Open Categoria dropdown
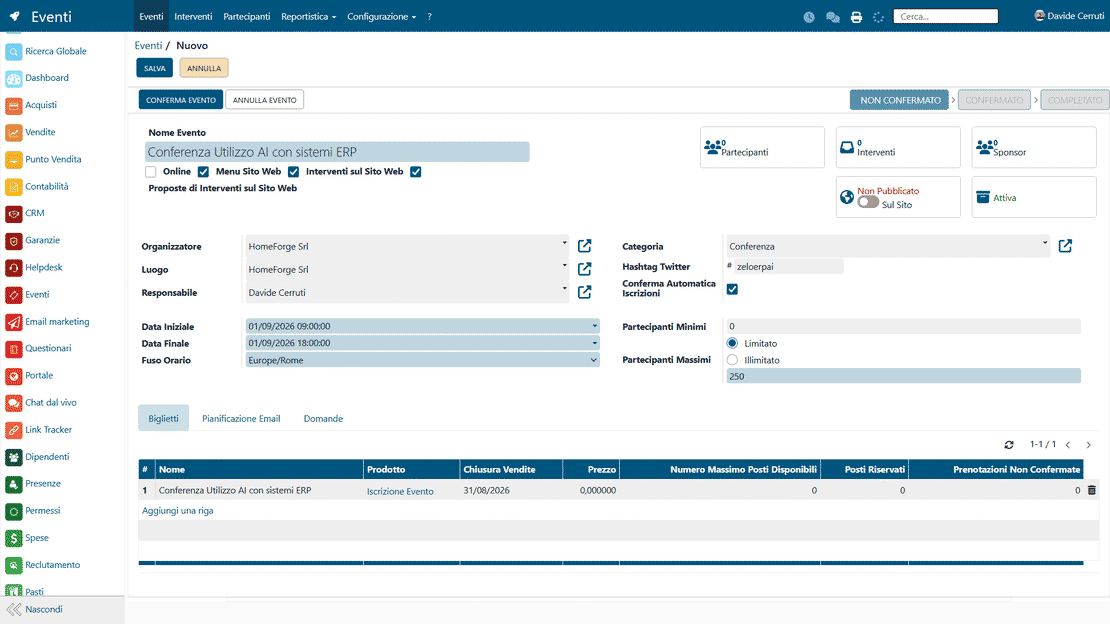Viewport: 1110px width, 624px height. tap(1045, 243)
